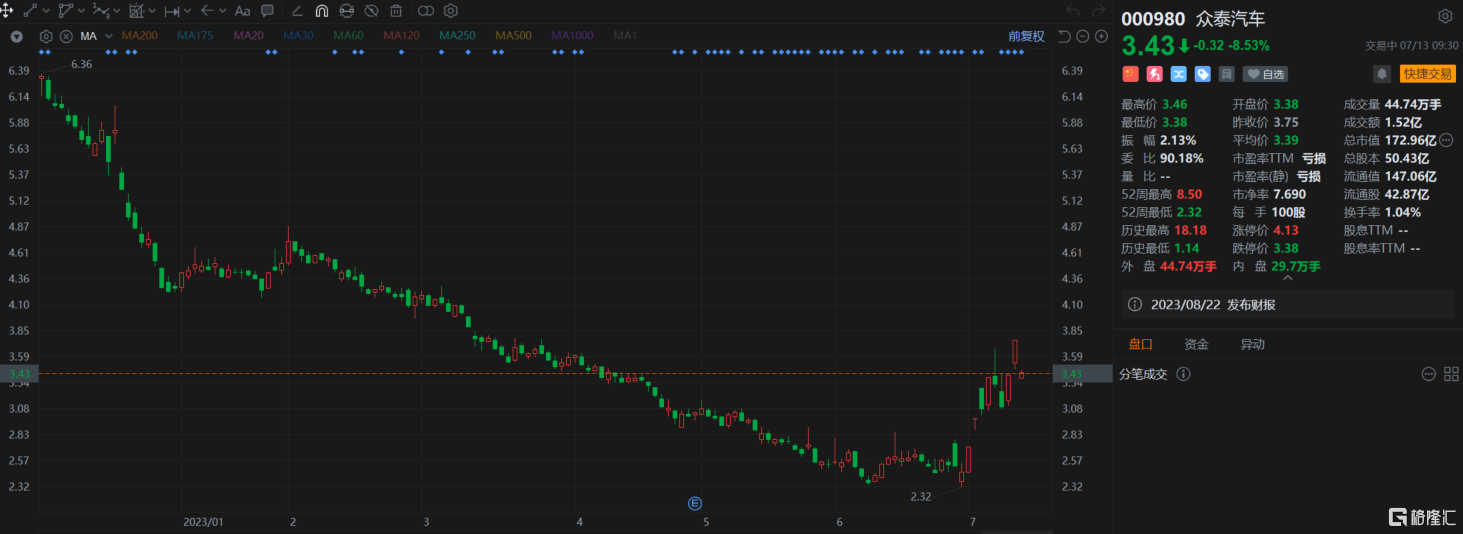Zoom out chart with minus circle
Image resolution: width=1463 pixels, height=534 pixels.
pos(1083,36)
